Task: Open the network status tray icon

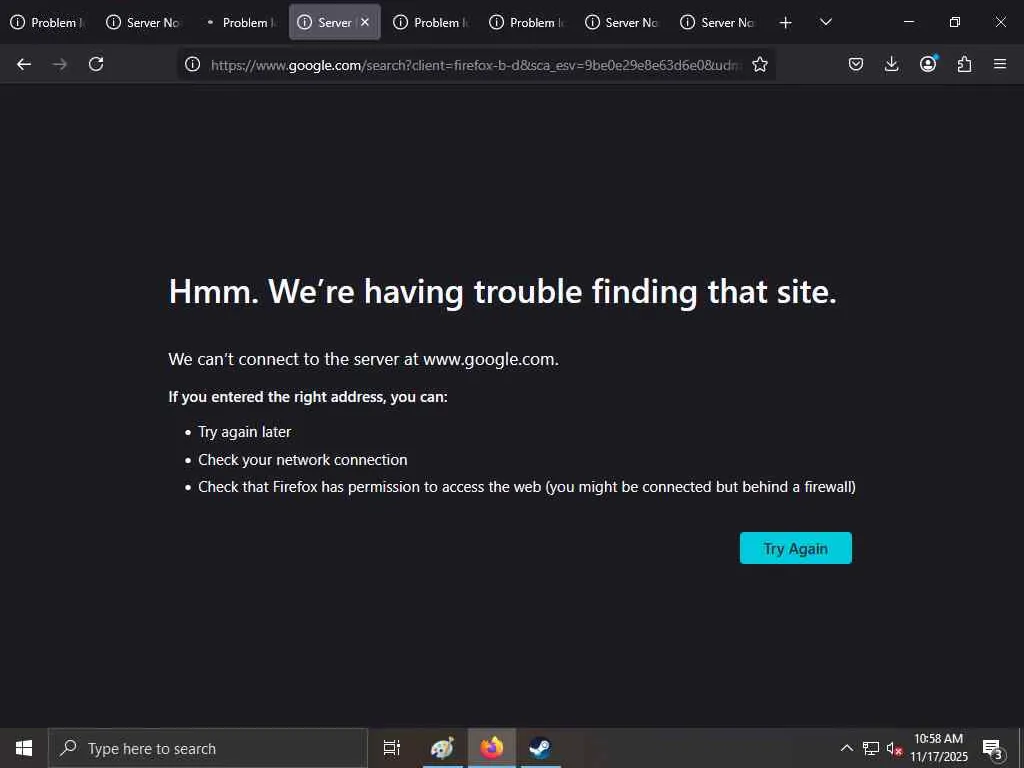Action: coord(871,748)
